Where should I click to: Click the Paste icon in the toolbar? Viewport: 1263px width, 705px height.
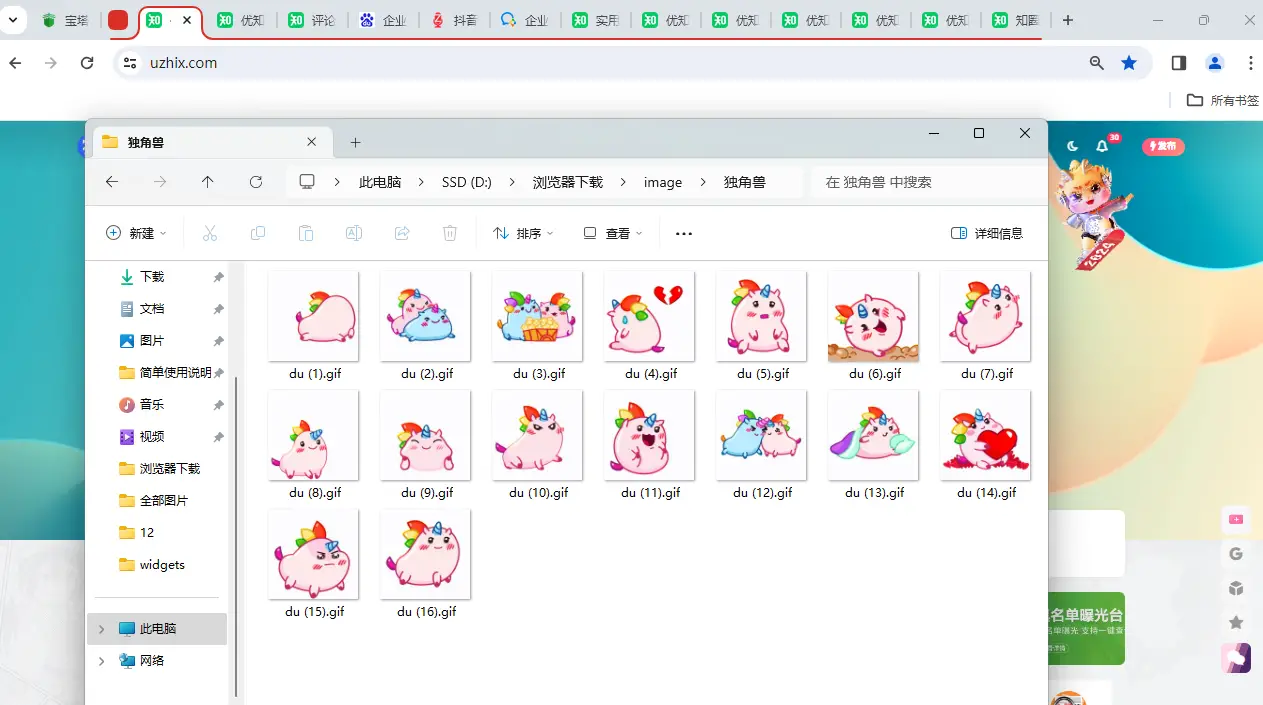(305, 232)
